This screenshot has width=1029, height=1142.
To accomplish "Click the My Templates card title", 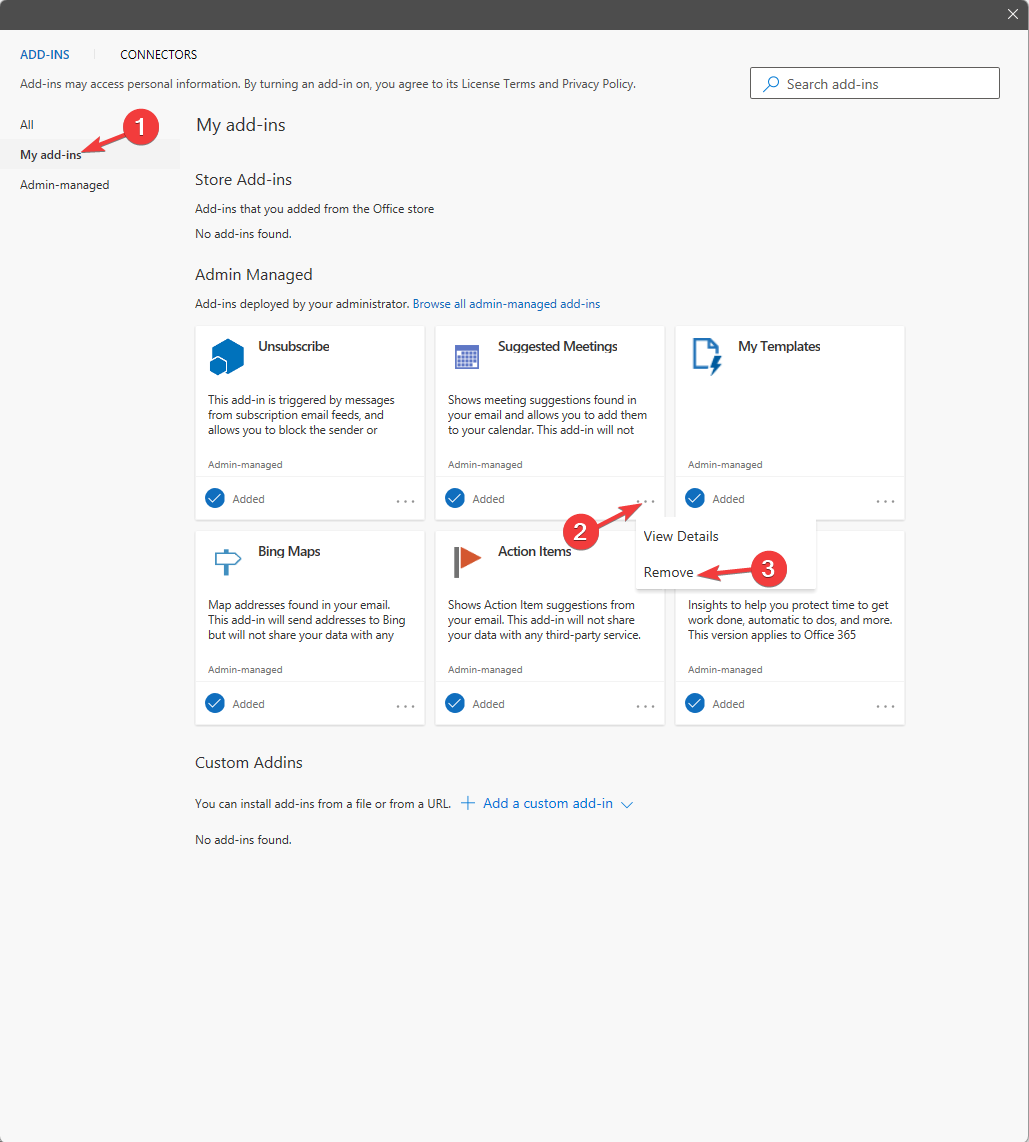I will pyautogui.click(x=779, y=347).
